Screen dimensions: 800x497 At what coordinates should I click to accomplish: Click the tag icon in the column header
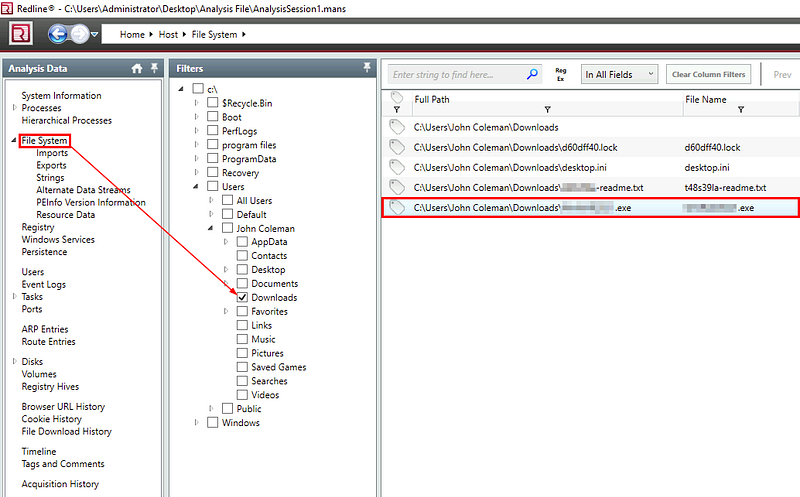click(x=396, y=97)
